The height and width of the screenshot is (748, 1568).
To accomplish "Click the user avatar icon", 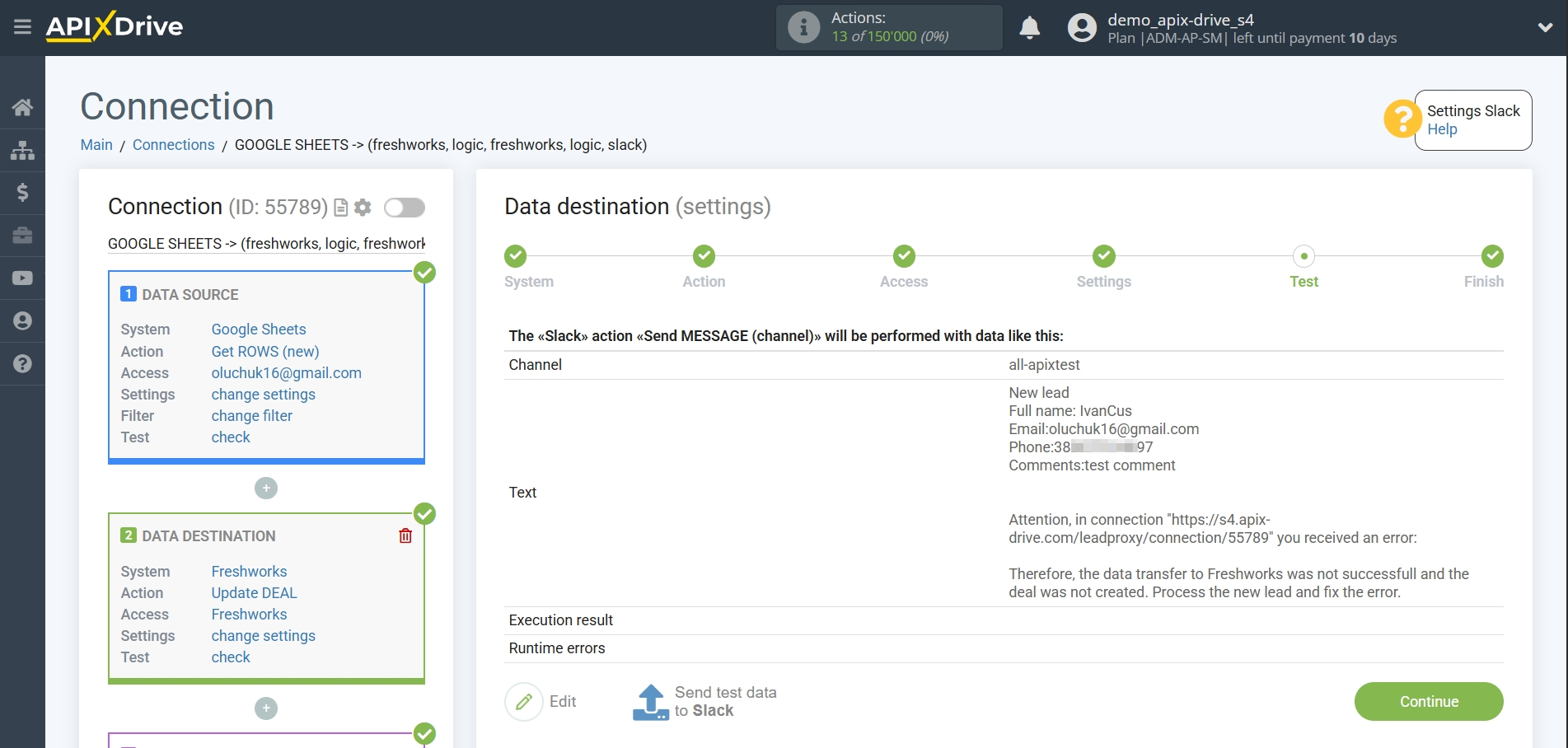I will (1082, 28).
